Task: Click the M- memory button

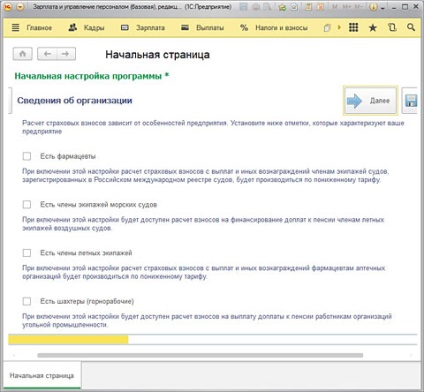Action: tap(359, 7)
